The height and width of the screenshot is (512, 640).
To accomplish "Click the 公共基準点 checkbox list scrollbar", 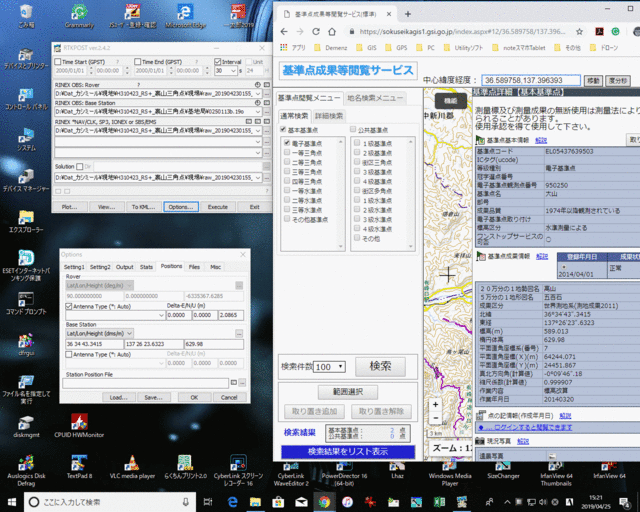I will point(411,194).
